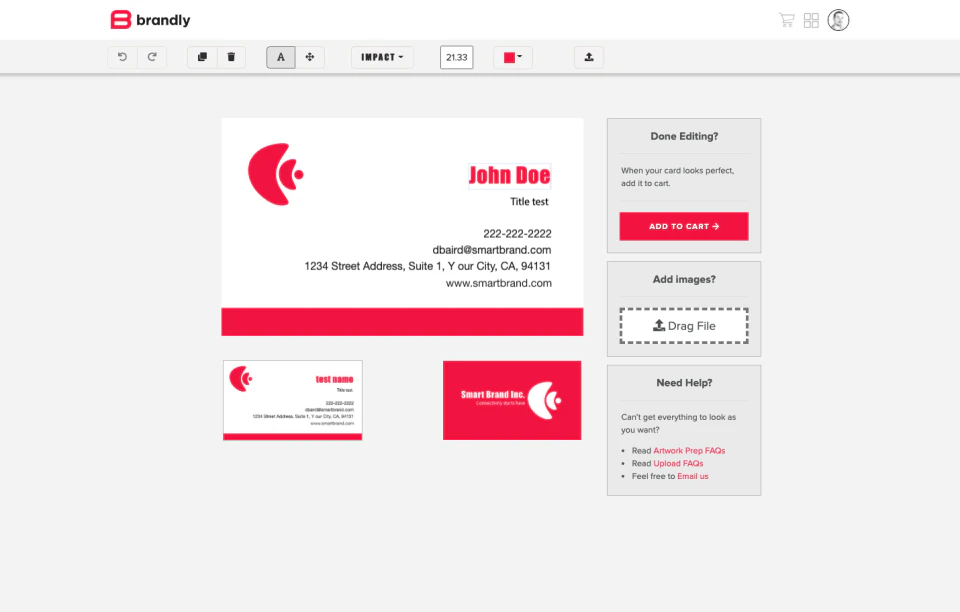This screenshot has width=960, height=612.
Task: Delete the selected element with trash icon
Action: point(231,57)
